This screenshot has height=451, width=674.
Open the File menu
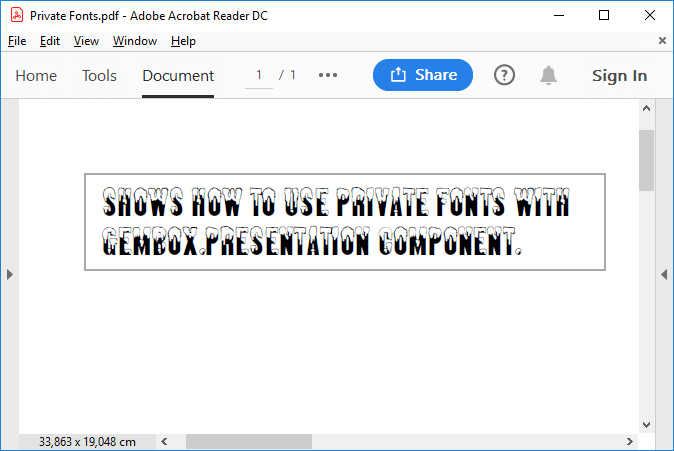(x=17, y=41)
